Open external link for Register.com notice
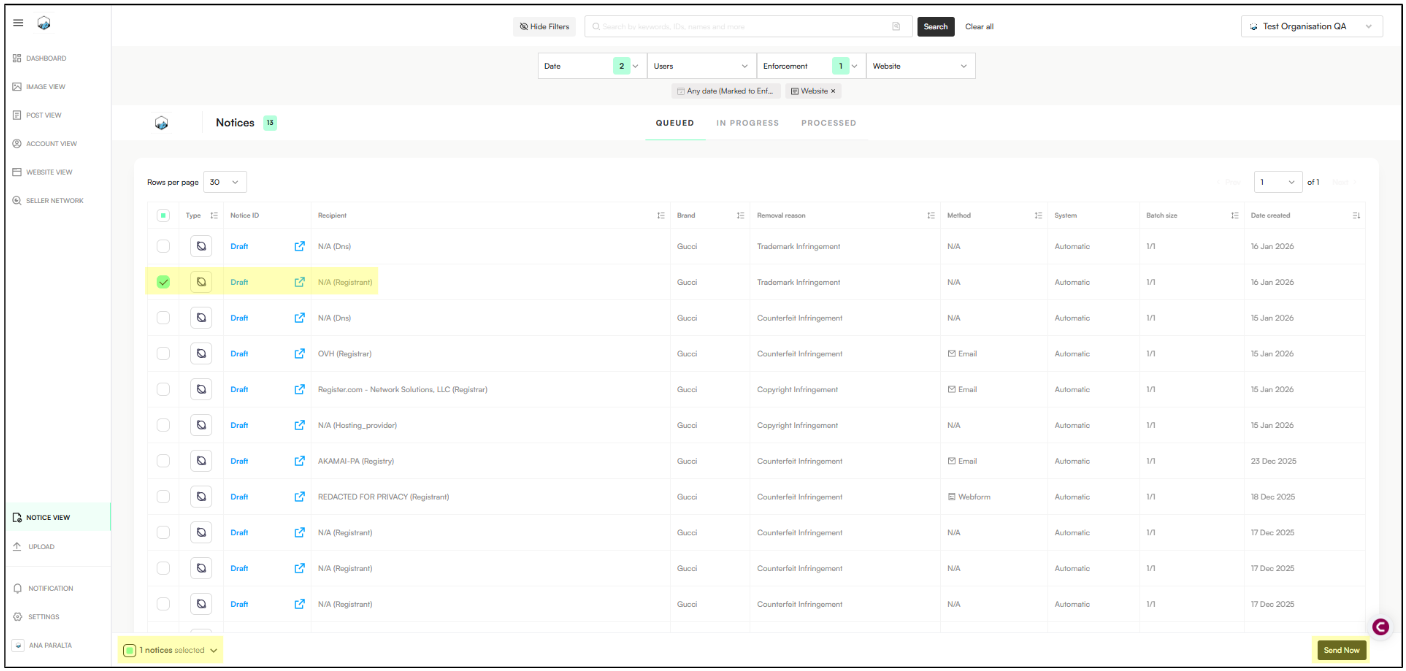This screenshot has height=671, width=1406. [299, 389]
